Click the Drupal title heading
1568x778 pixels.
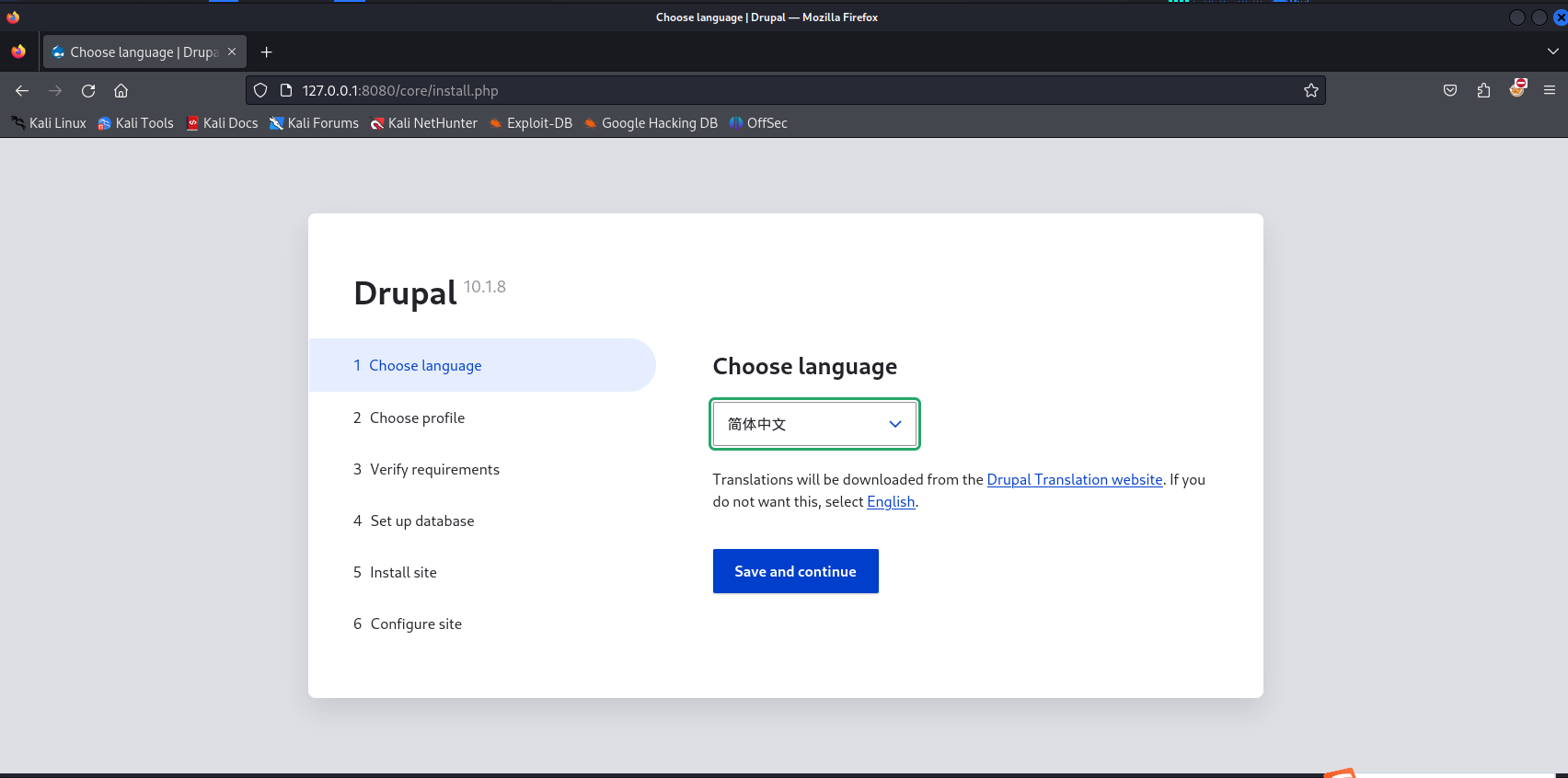coord(406,293)
